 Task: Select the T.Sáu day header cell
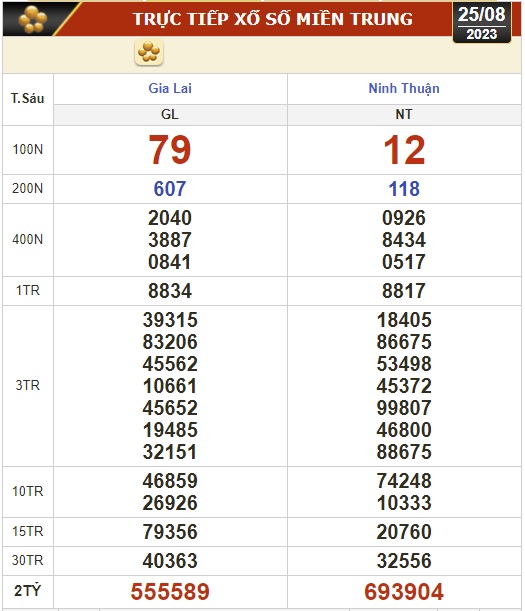click(28, 99)
